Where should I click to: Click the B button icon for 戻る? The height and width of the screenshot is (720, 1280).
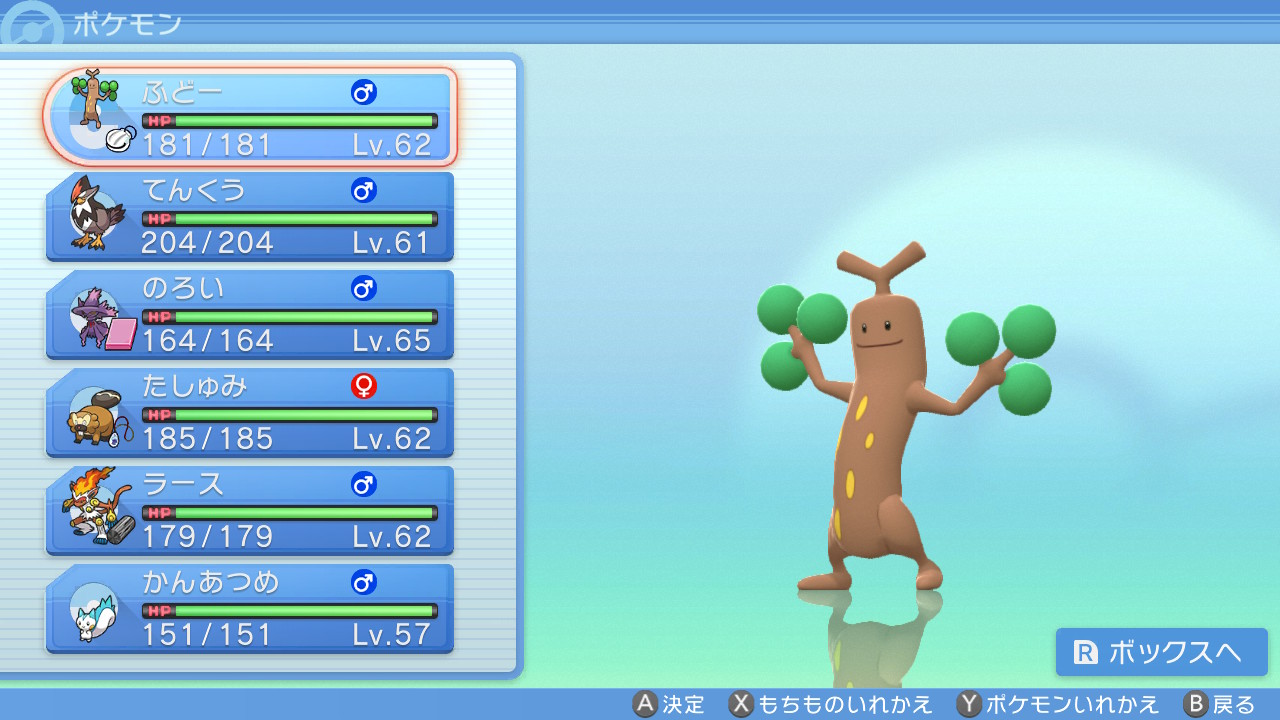coord(1196,704)
